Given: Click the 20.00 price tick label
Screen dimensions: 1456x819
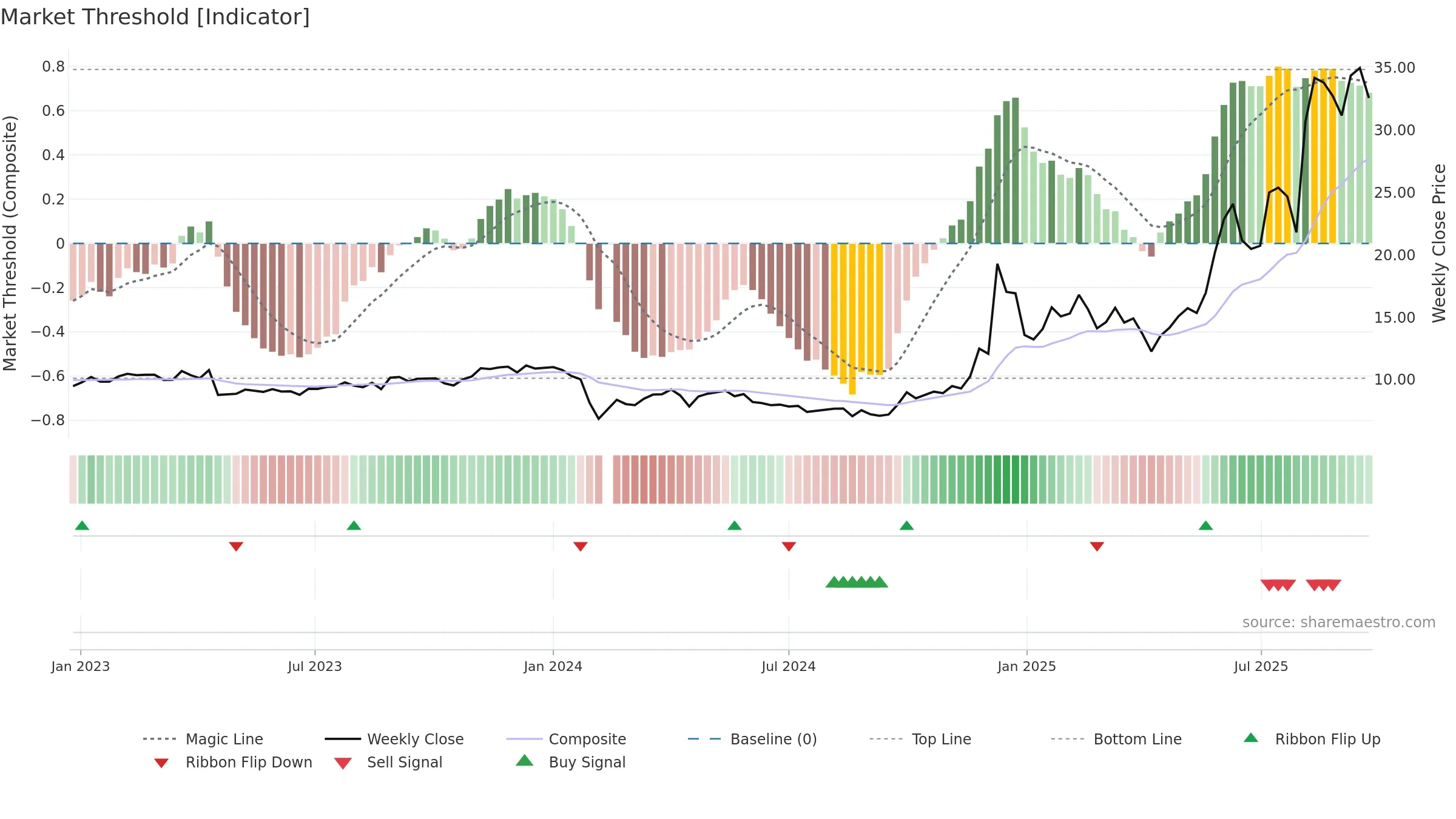Looking at the screenshot, I should click(1395, 255).
